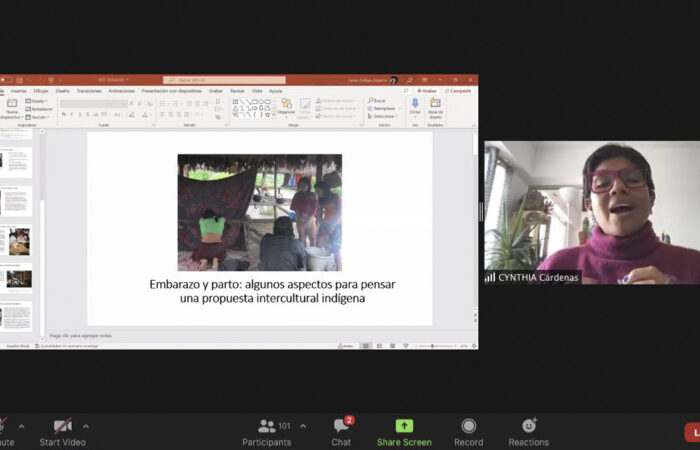The width and height of the screenshot is (700, 450).
Task: Click the font color icon
Action: (145, 115)
